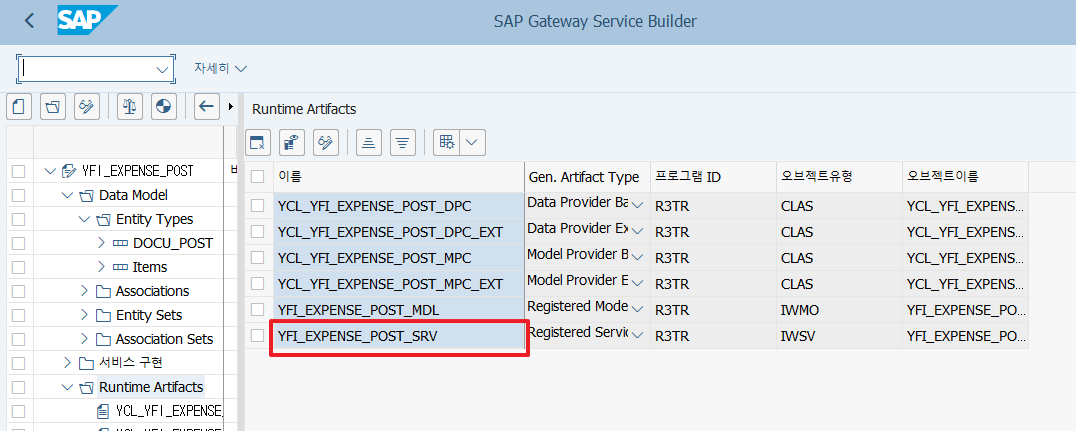Click the left arrow navigation button

coord(207,106)
